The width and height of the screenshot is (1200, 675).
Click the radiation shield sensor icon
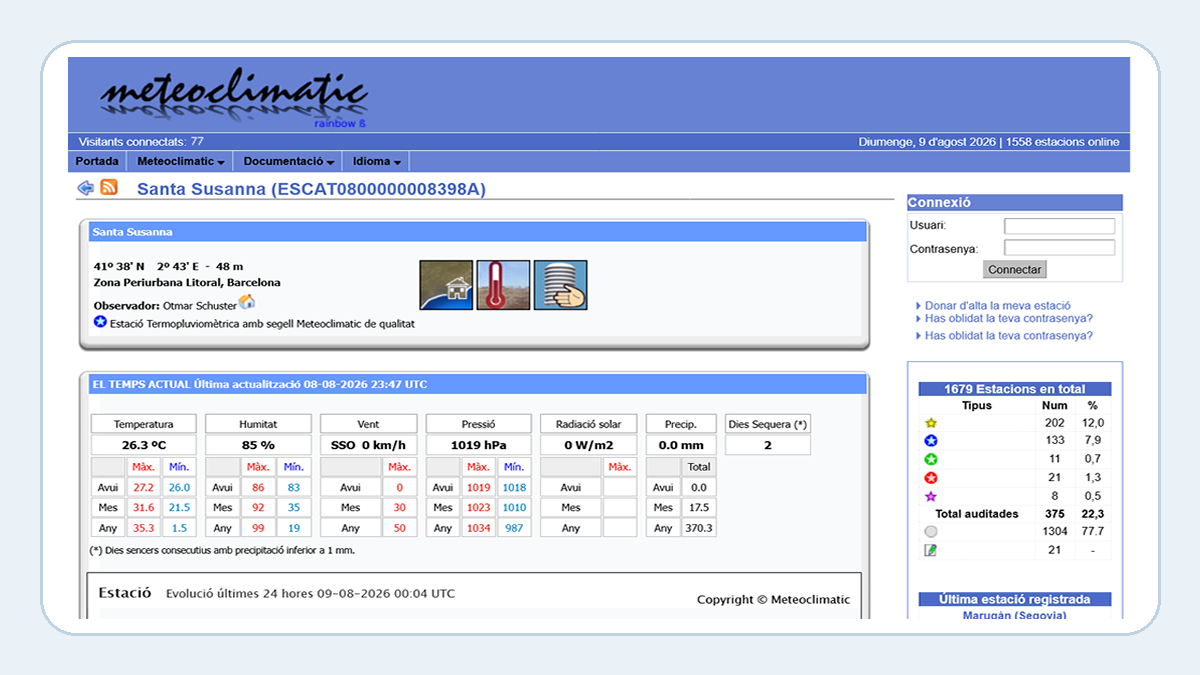click(560, 285)
